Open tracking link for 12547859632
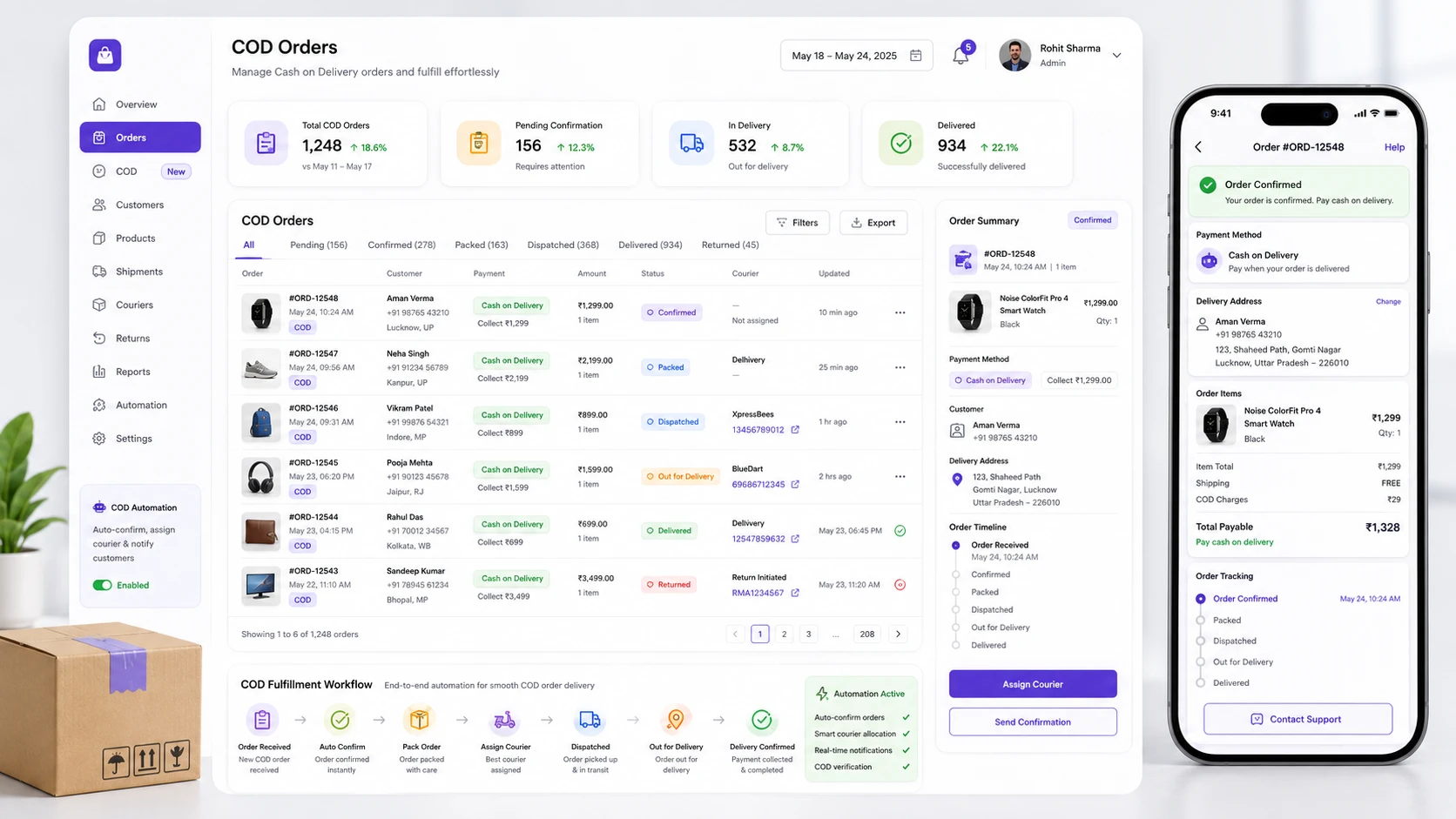This screenshot has width=1456, height=819. [x=795, y=539]
